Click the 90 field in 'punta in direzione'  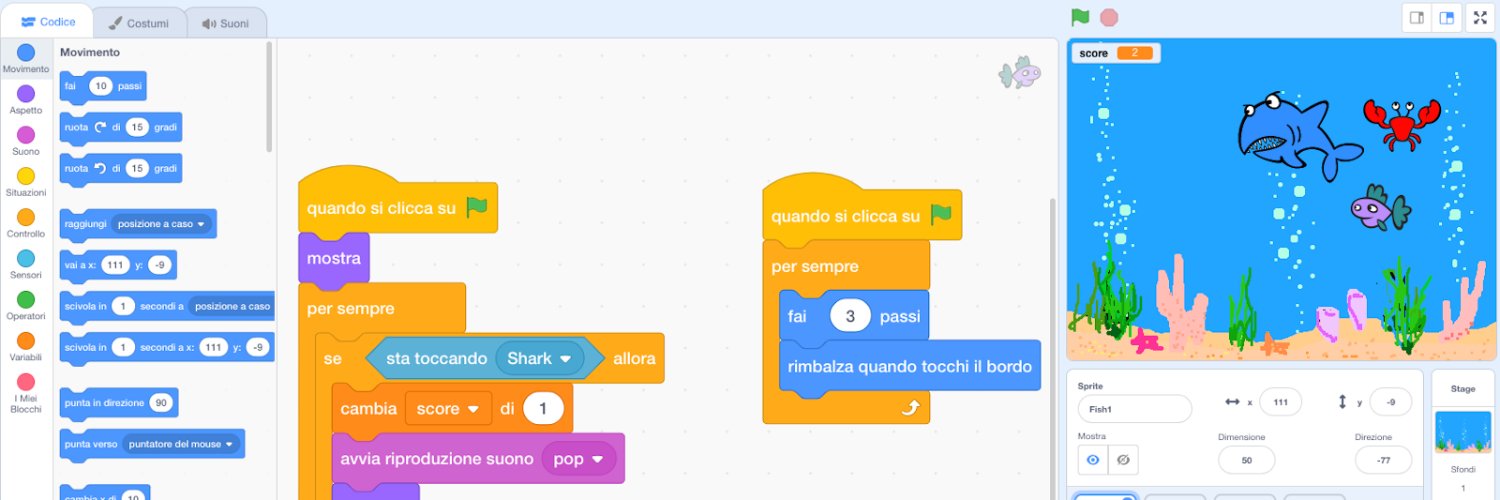(161, 403)
